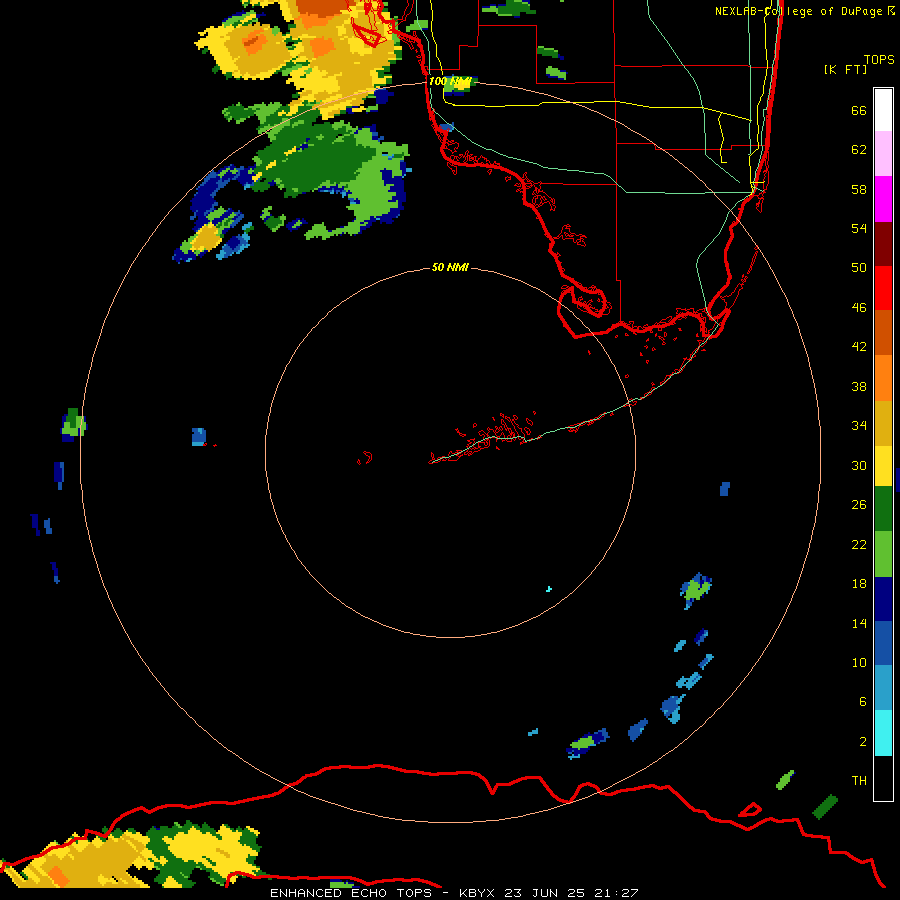Click the light pink legend swatch
Viewport: 900px width, 900px height.
tap(883, 154)
